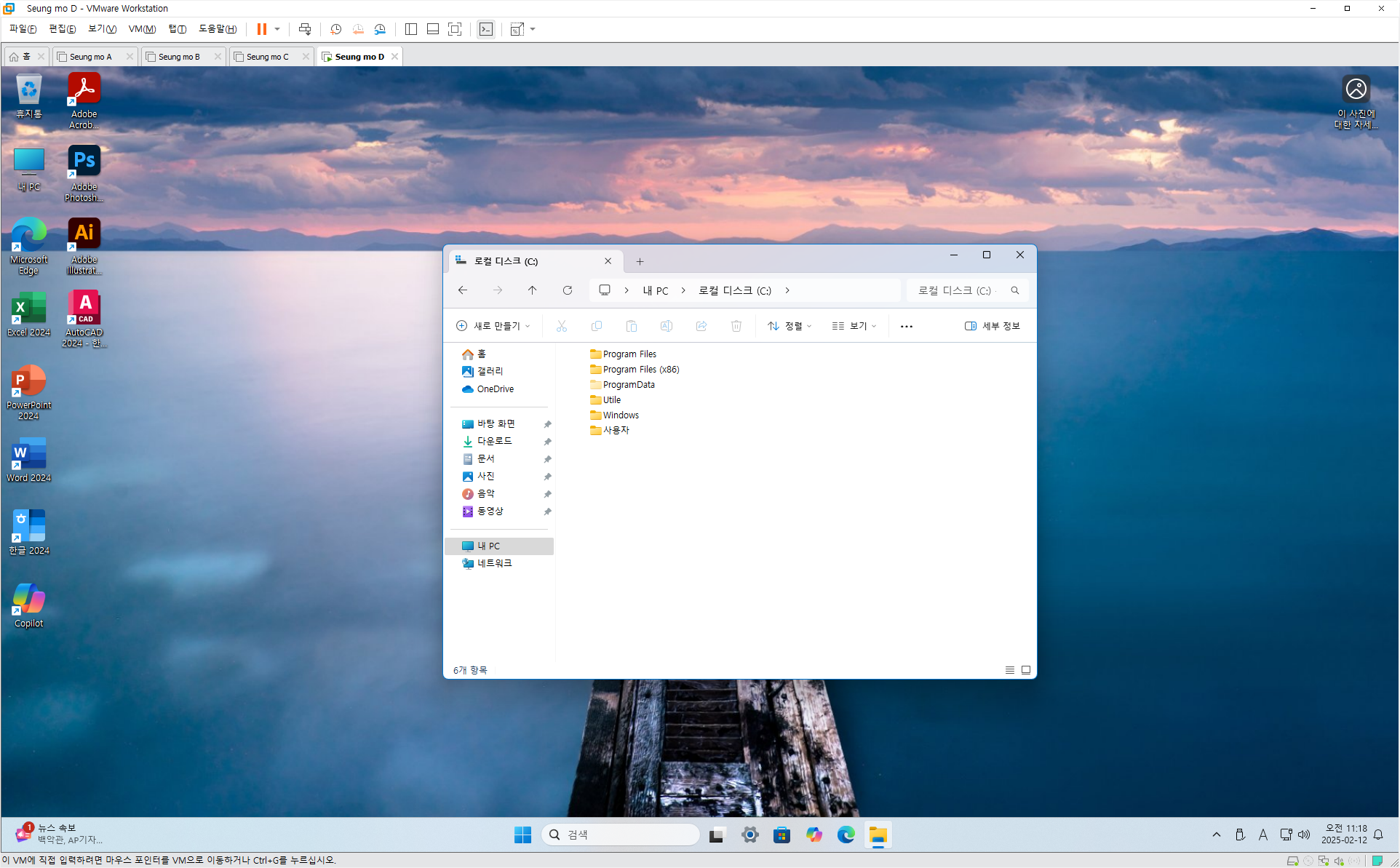This screenshot has height=868, width=1400.
Task: Enter VMware full screen mode
Action: tap(455, 29)
